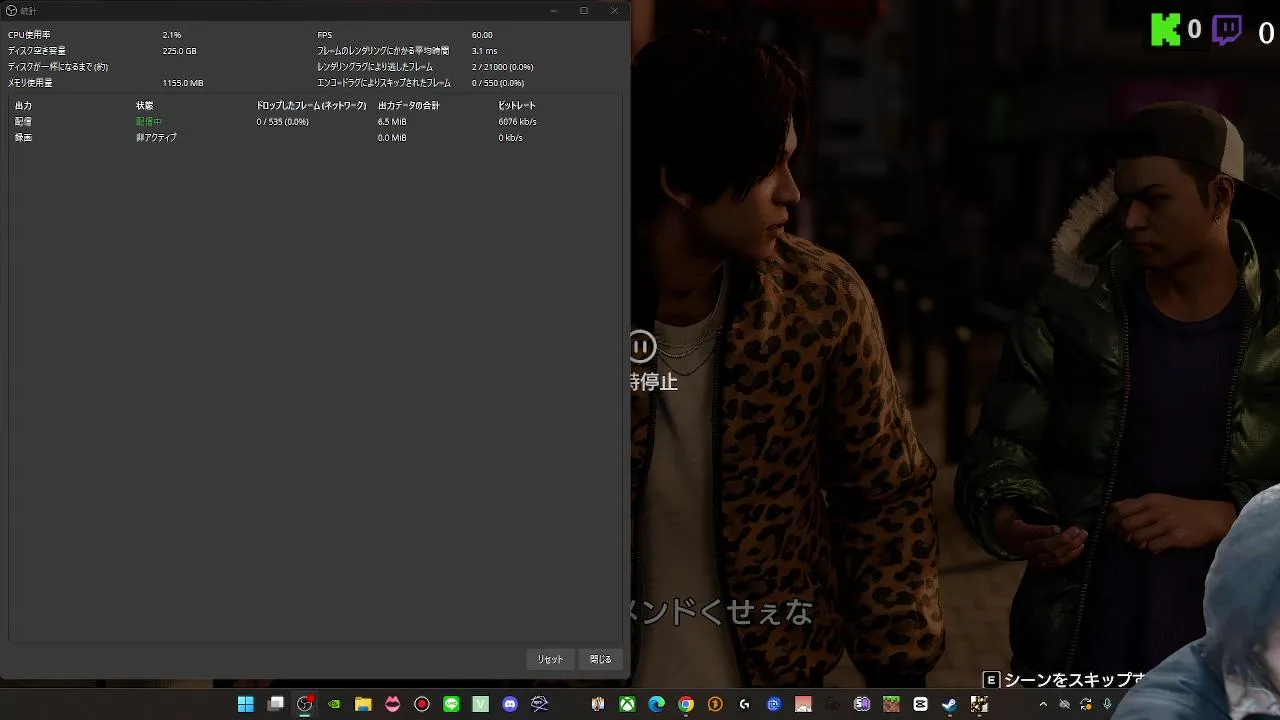The height and width of the screenshot is (720, 1280).
Task: Click the 0.0 MiB recording data value
Action: tap(392, 137)
